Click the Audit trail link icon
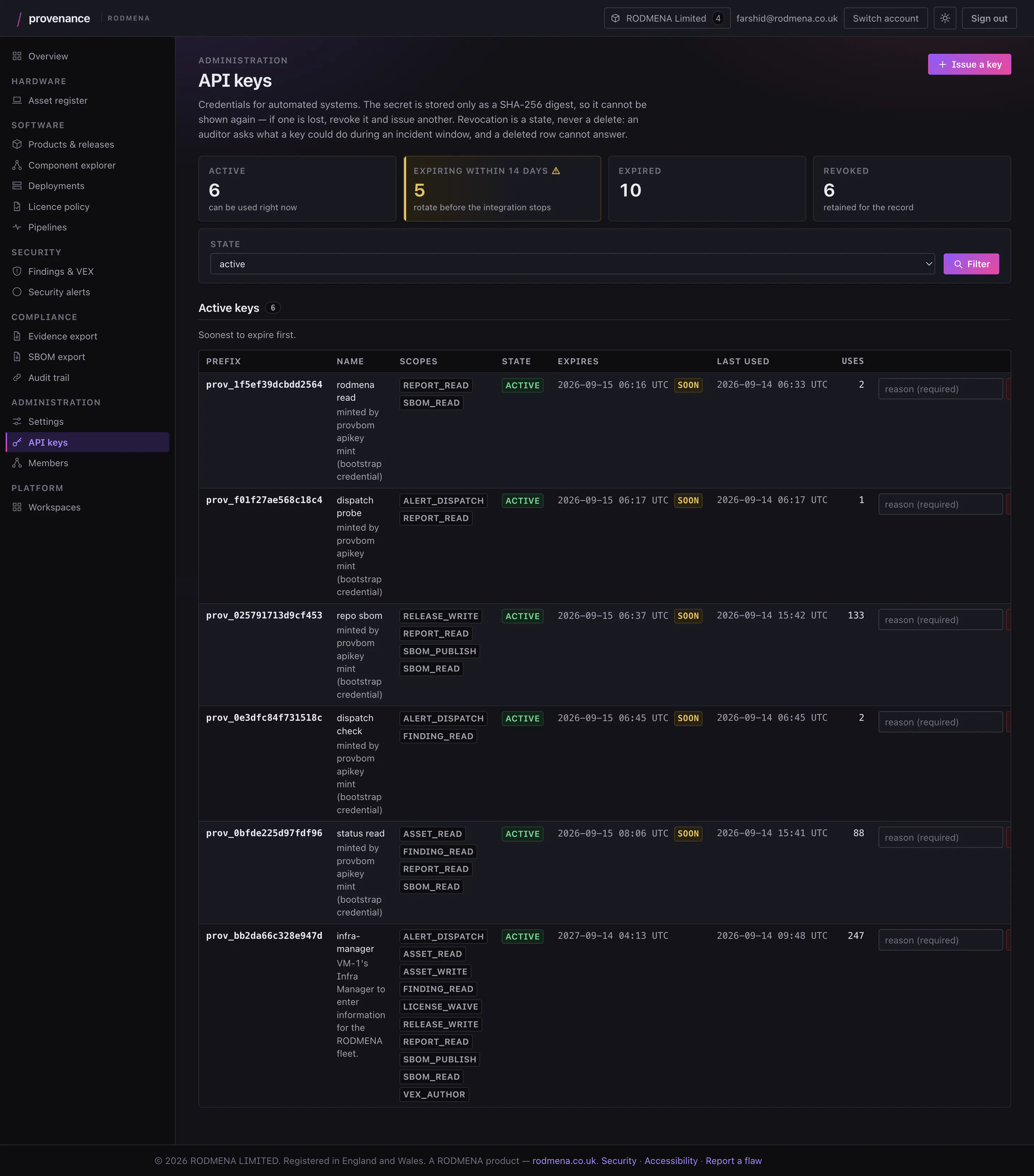This screenshot has height=1176, width=1034. (17, 377)
